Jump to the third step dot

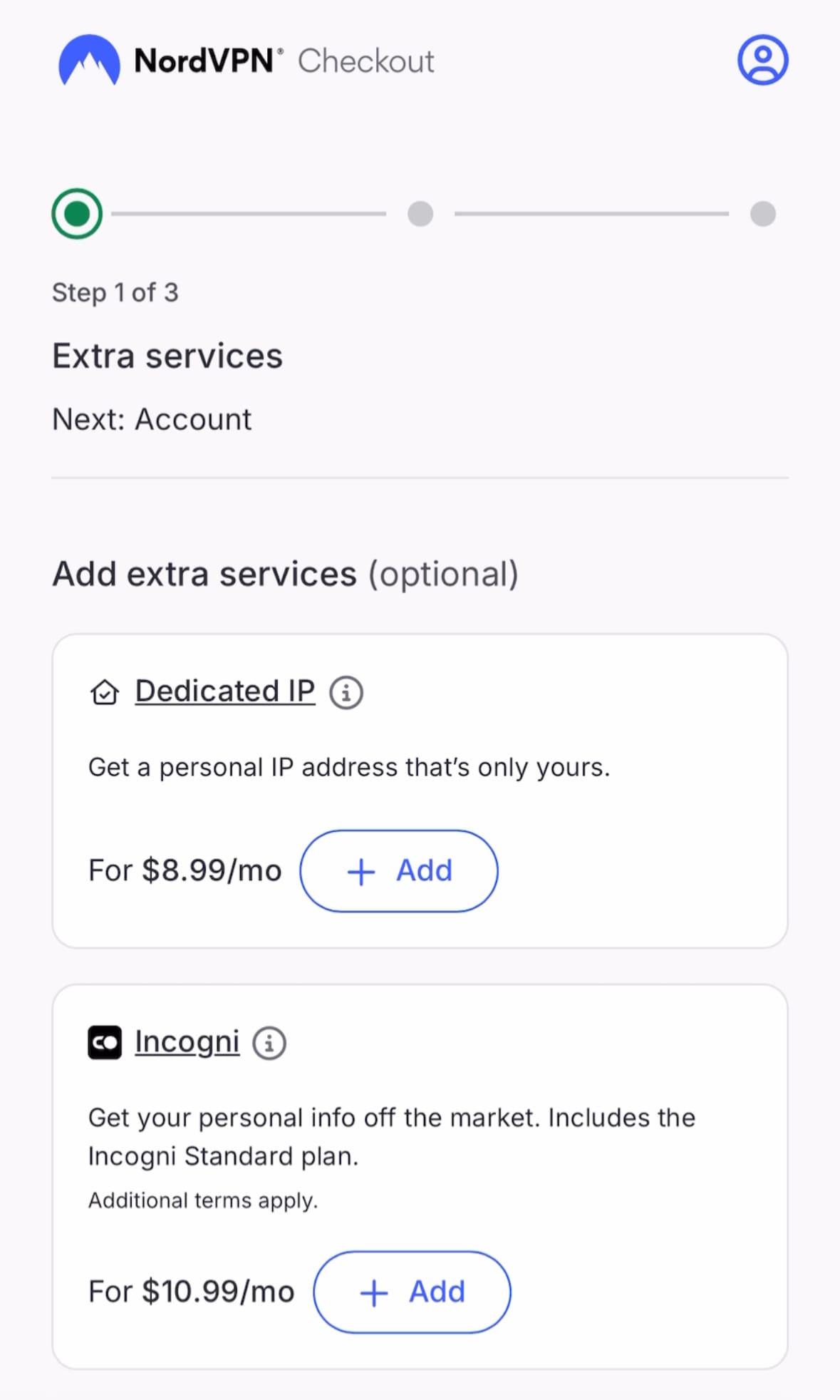pyautogui.click(x=762, y=213)
